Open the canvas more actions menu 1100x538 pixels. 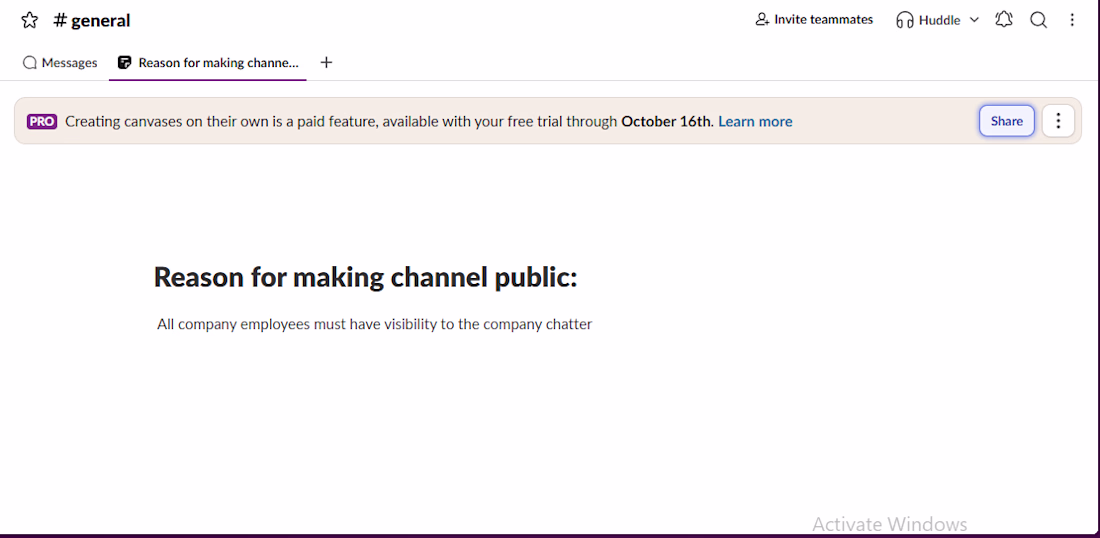[1058, 121]
